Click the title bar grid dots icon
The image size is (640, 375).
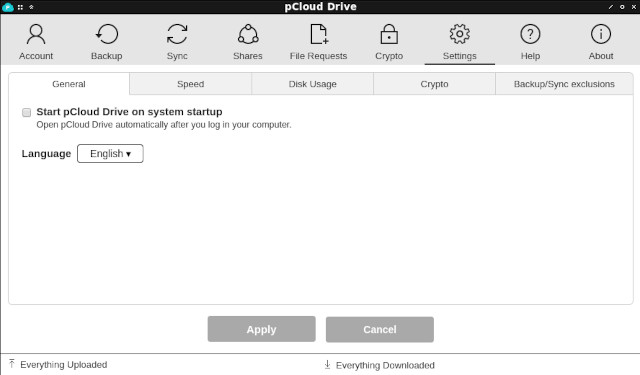click(20, 7)
